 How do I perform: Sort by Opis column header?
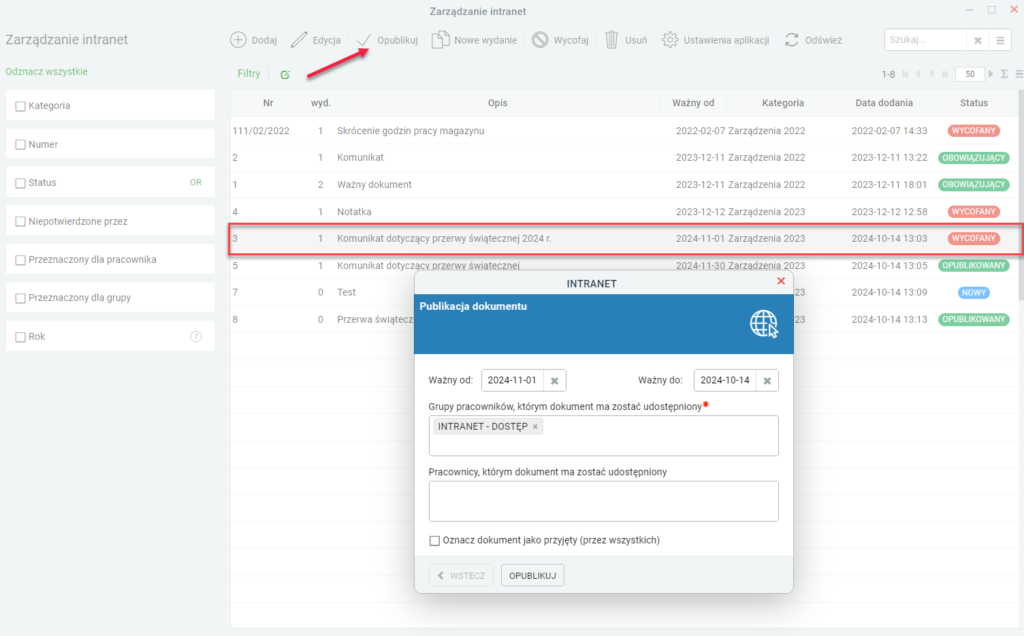(498, 103)
